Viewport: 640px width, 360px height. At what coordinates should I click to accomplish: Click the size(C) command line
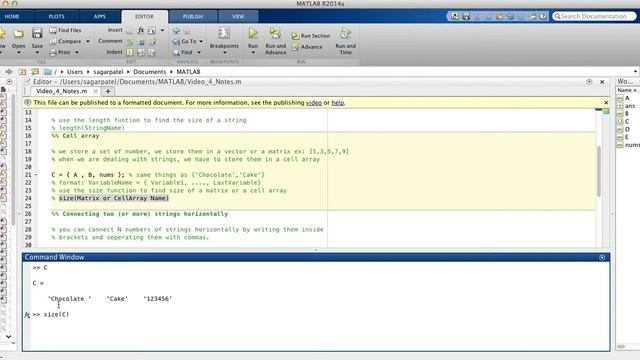click(56, 314)
